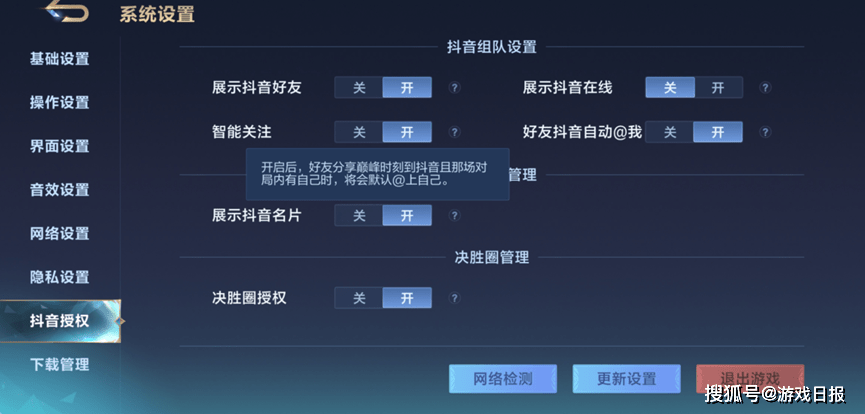Select the 下载管理 tab
Image resolution: width=865 pixels, height=414 pixels.
click(59, 364)
